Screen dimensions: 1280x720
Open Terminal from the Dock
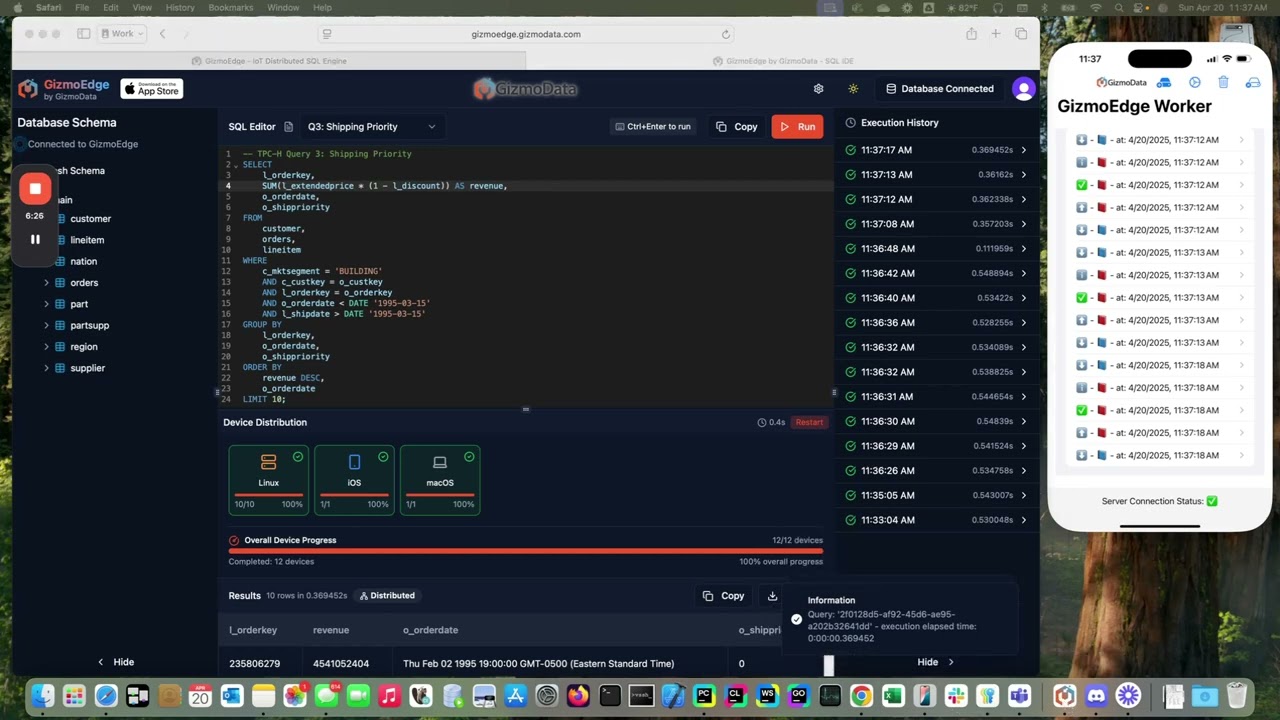click(x=609, y=696)
